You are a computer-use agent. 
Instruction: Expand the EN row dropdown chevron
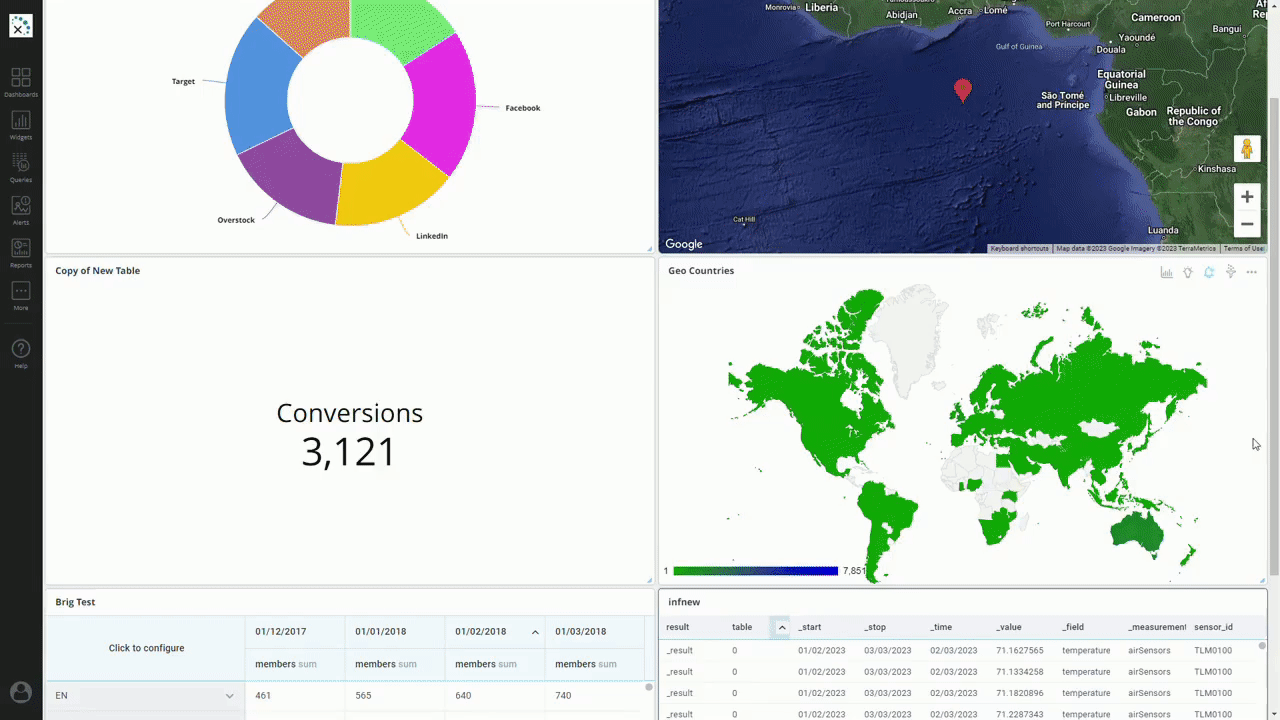[229, 696]
